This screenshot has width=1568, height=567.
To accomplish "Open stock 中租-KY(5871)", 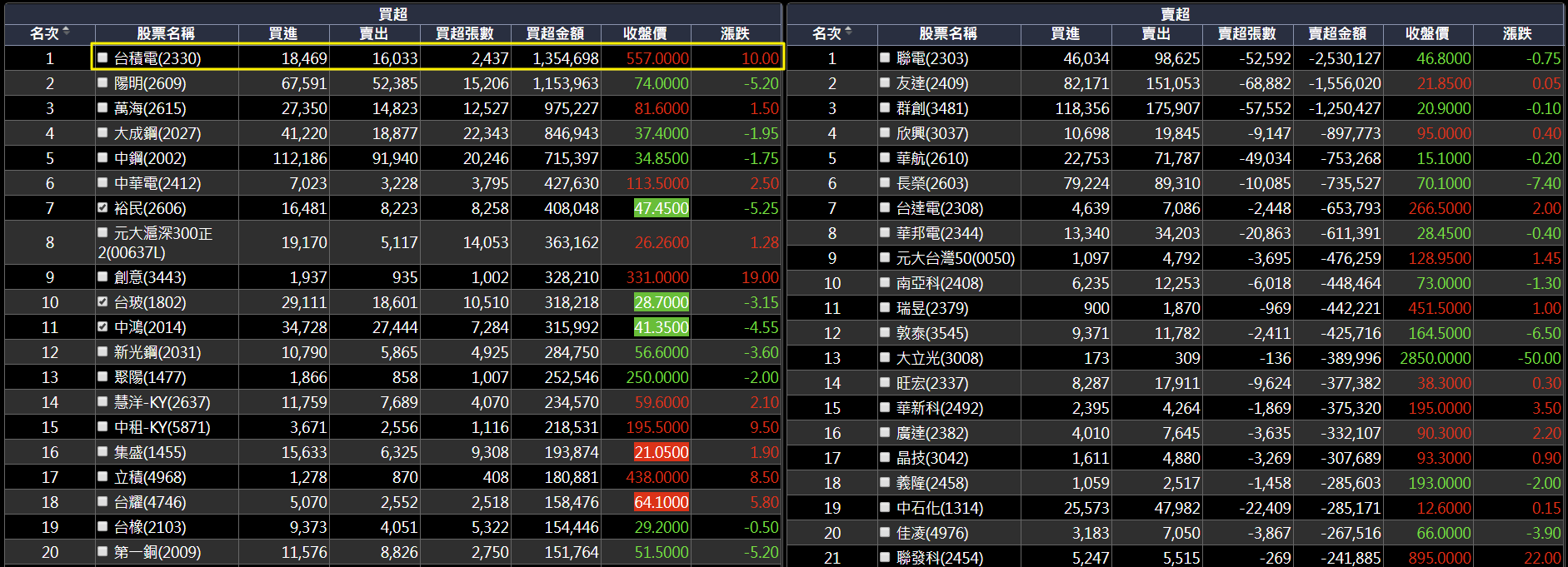I will click(x=162, y=427).
